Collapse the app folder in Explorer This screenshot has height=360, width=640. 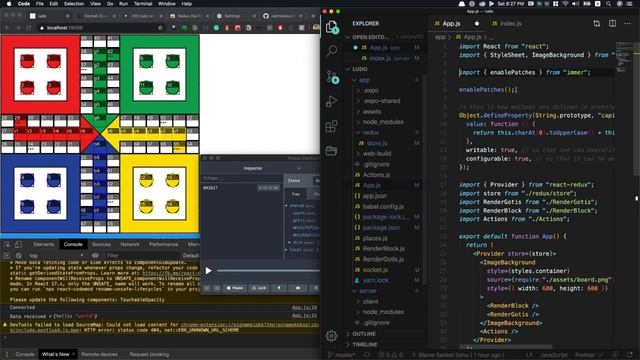pyautogui.click(x=364, y=80)
